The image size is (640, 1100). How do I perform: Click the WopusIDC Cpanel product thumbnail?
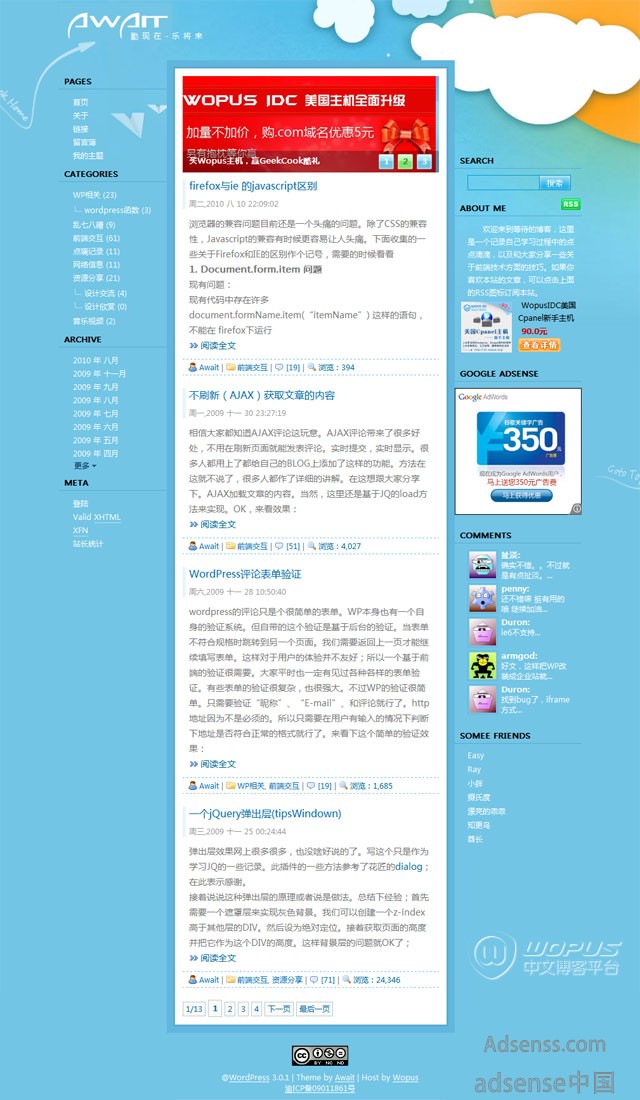pos(486,327)
